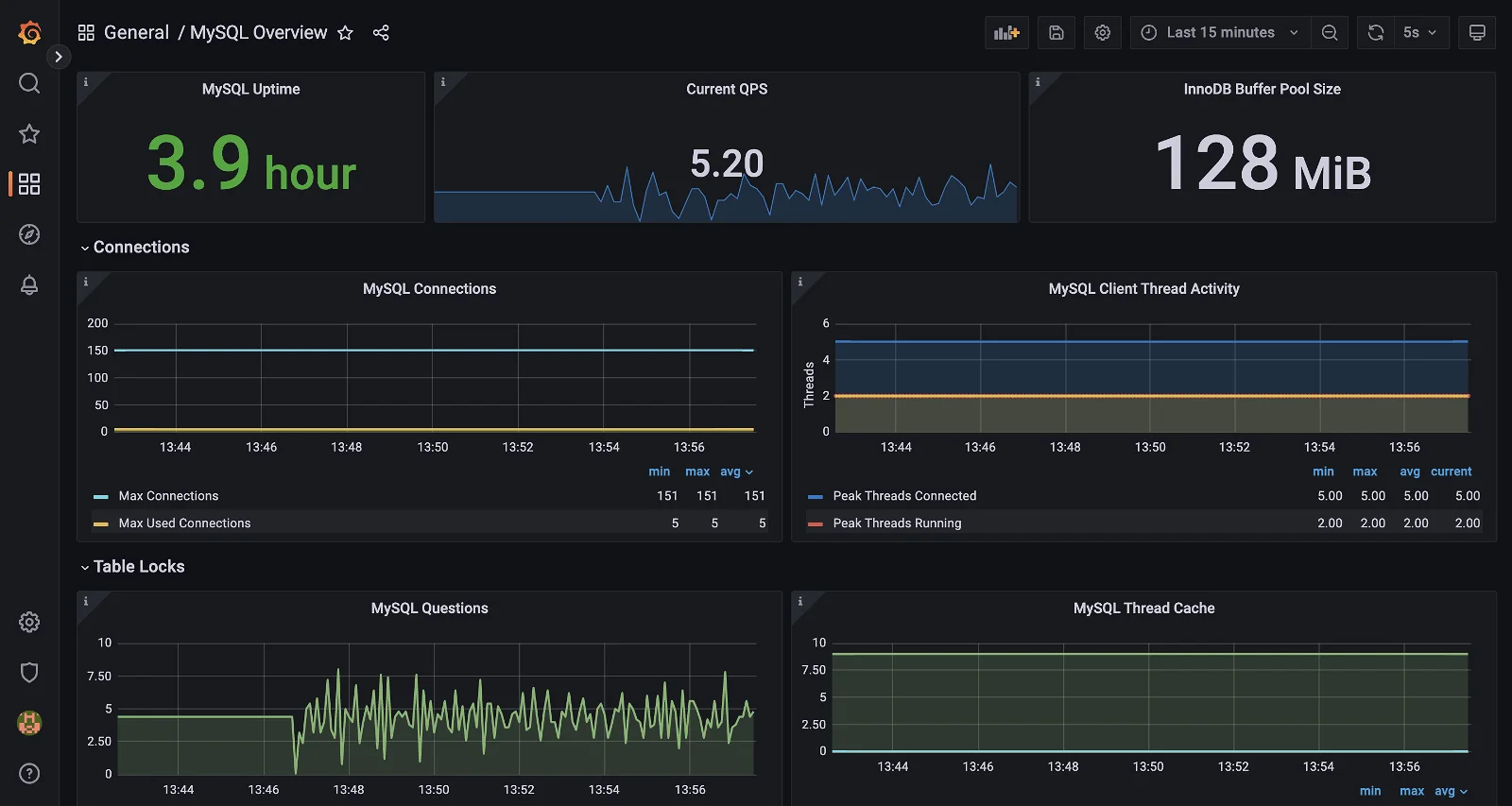Open dashboard settings gear icon
This screenshot has height=806, width=1512.
tap(1103, 33)
